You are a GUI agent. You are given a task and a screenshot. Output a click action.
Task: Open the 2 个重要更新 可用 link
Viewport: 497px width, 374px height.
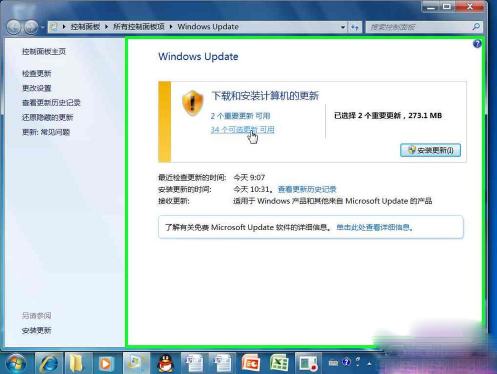pos(240,116)
